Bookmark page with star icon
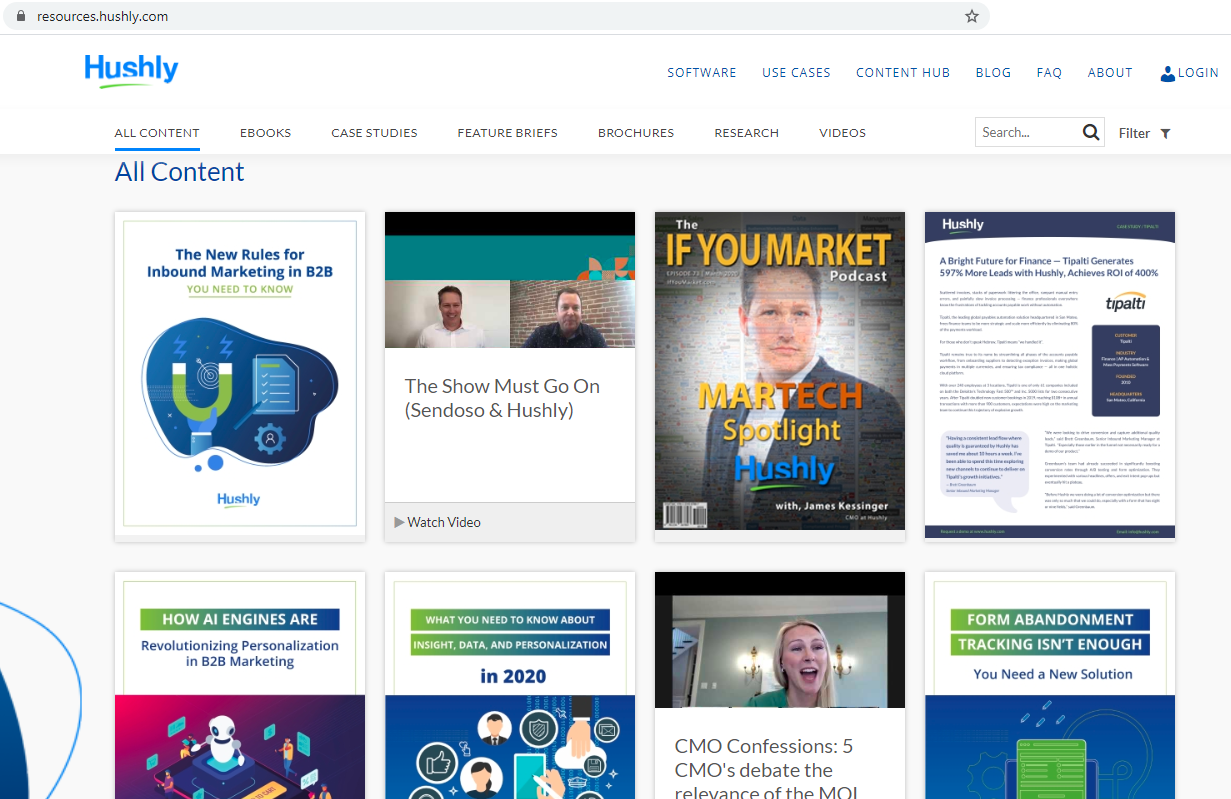The height and width of the screenshot is (799, 1231). click(x=971, y=16)
